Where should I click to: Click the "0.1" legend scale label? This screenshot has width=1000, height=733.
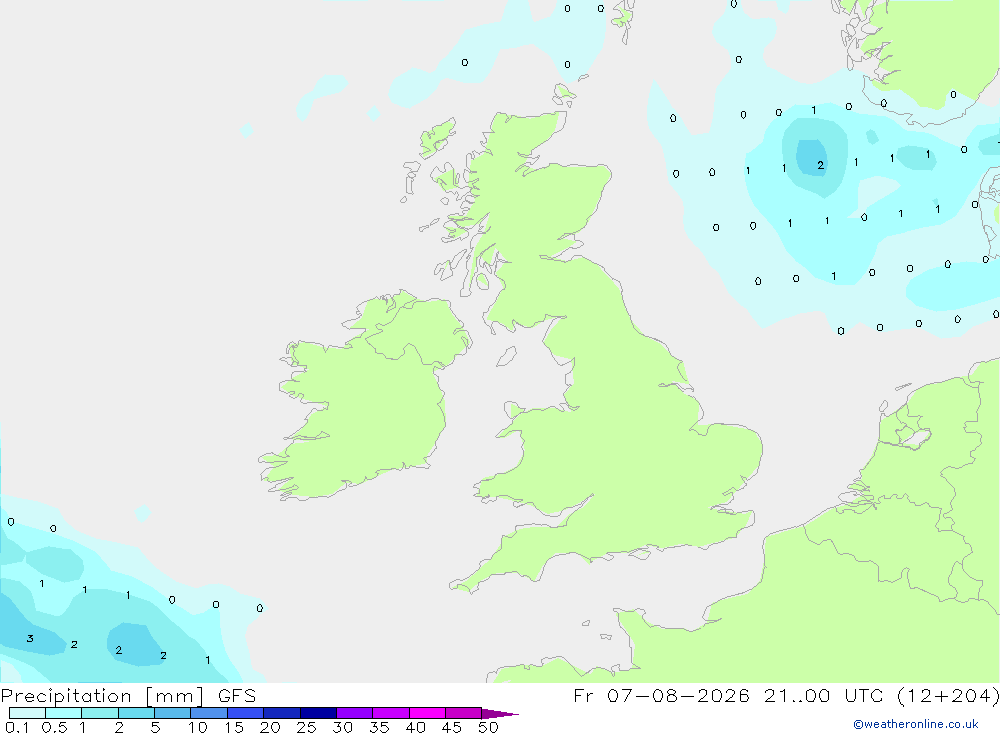(x=17, y=727)
